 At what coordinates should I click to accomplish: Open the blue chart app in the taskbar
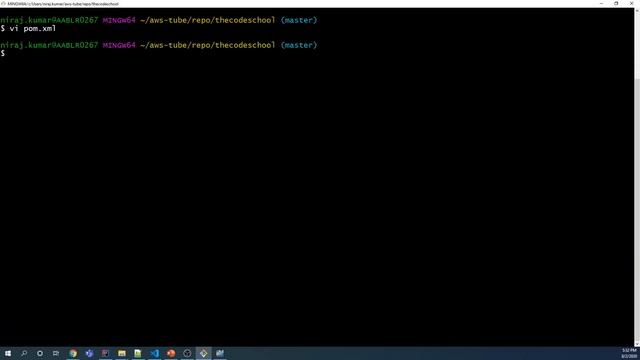tap(220, 353)
